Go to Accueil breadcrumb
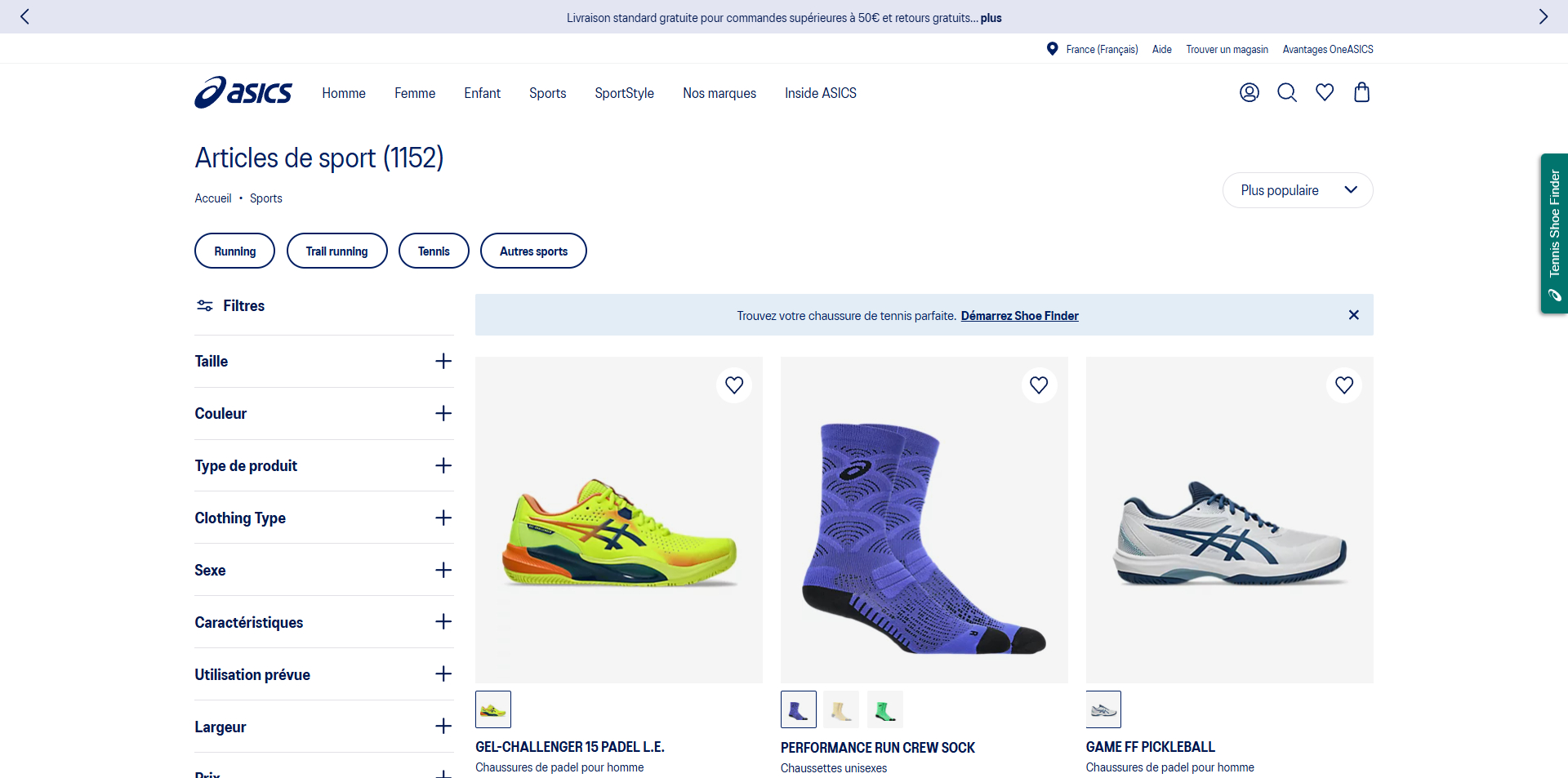 pyautogui.click(x=213, y=198)
